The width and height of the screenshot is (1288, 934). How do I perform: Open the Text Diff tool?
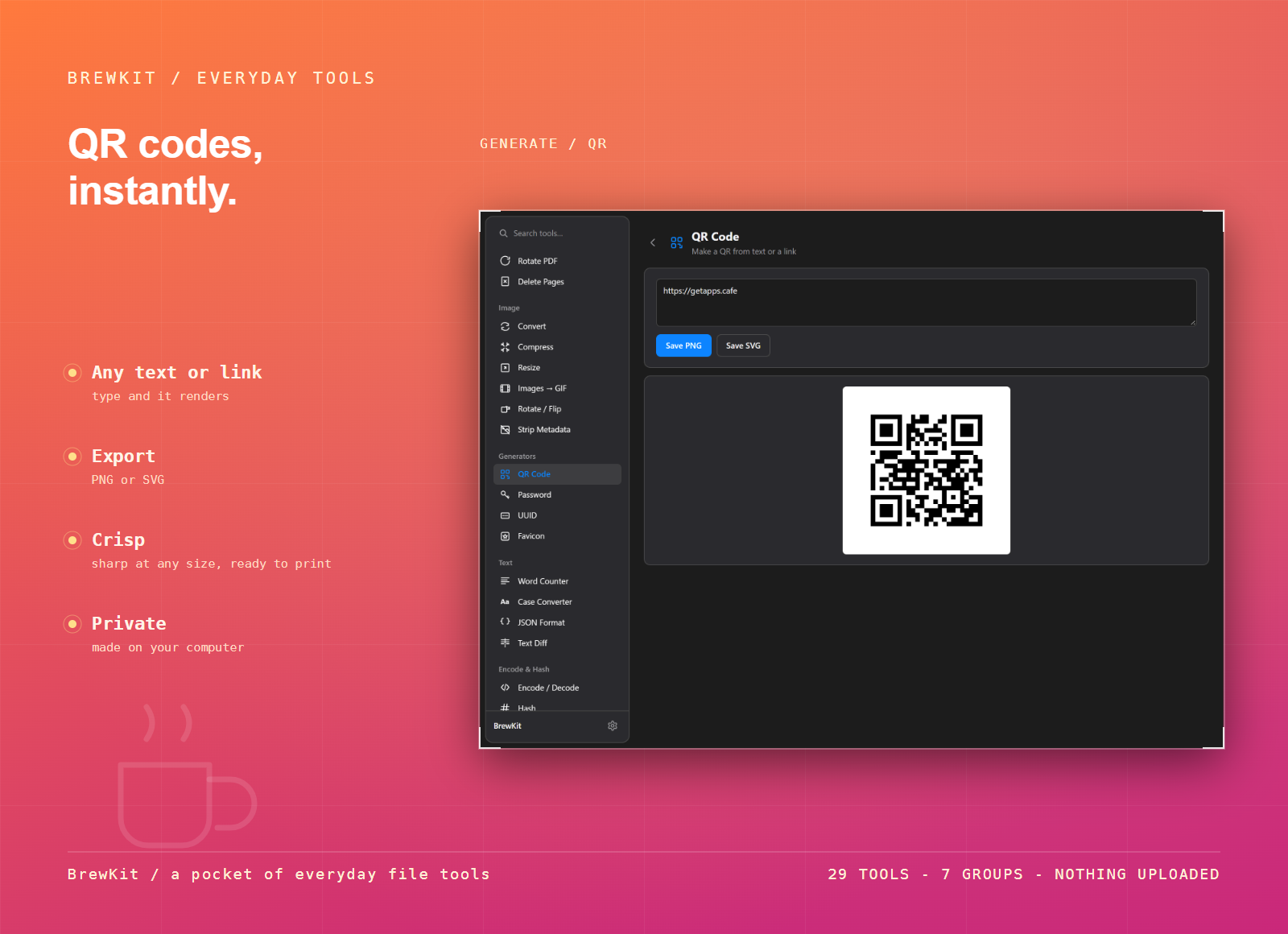click(x=557, y=643)
